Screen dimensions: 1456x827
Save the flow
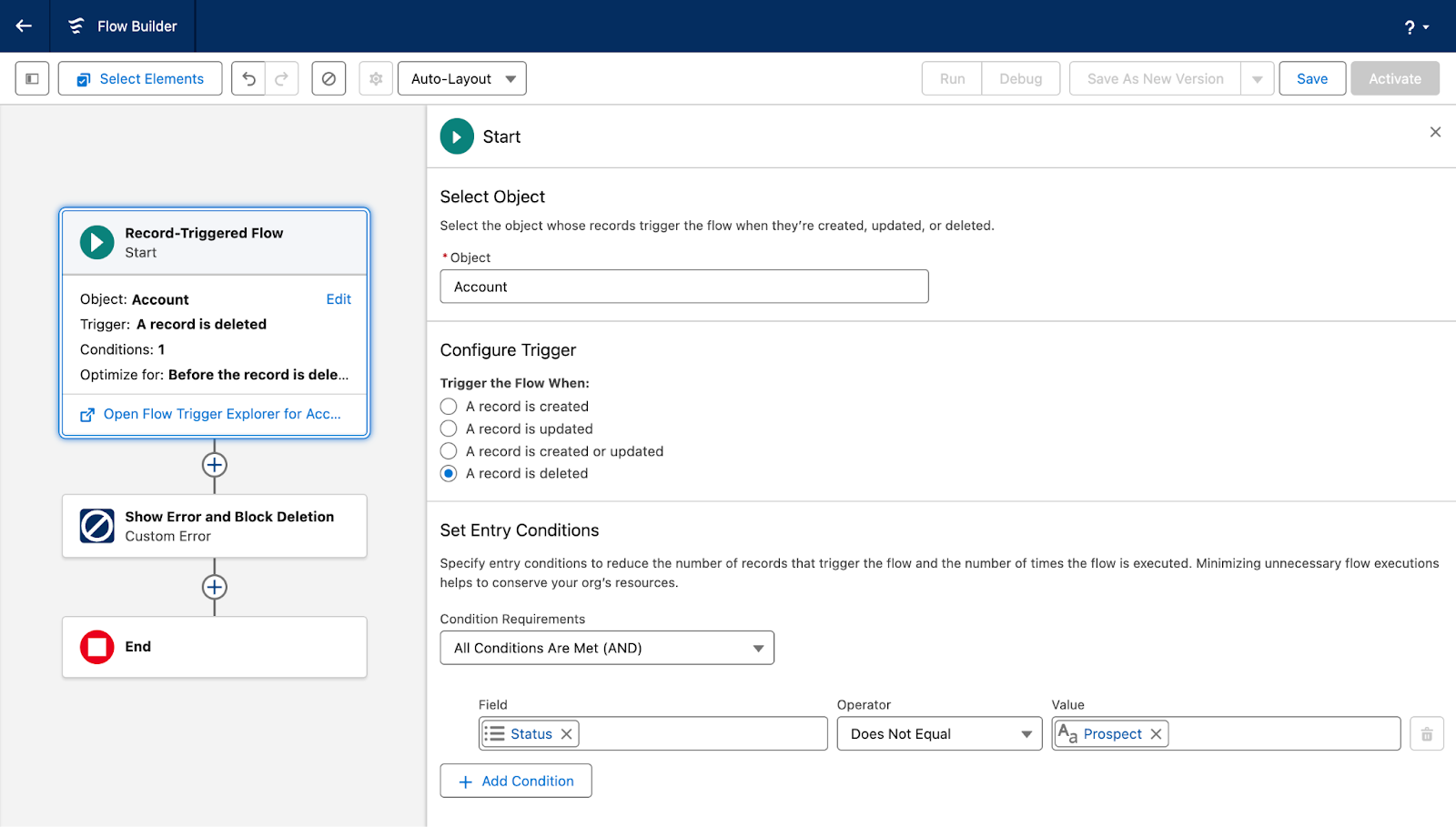tap(1312, 79)
